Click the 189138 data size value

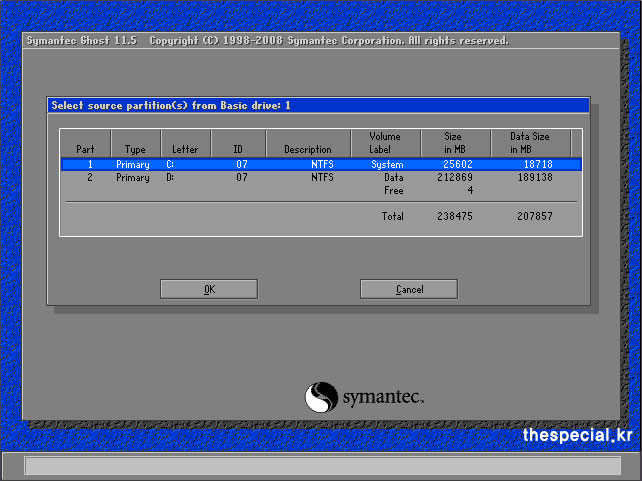pos(535,178)
